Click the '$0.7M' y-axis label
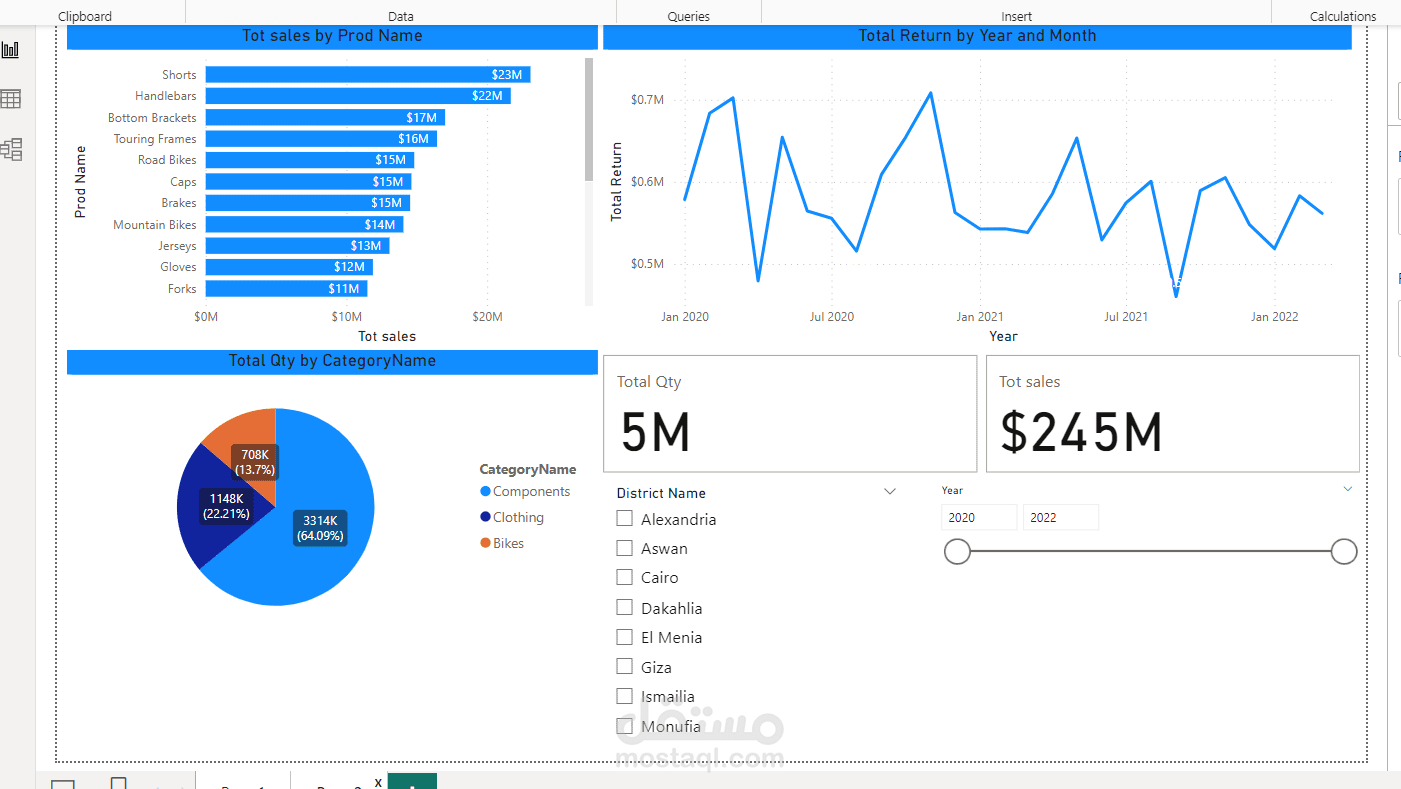Image resolution: width=1401 pixels, height=789 pixels. tap(647, 100)
